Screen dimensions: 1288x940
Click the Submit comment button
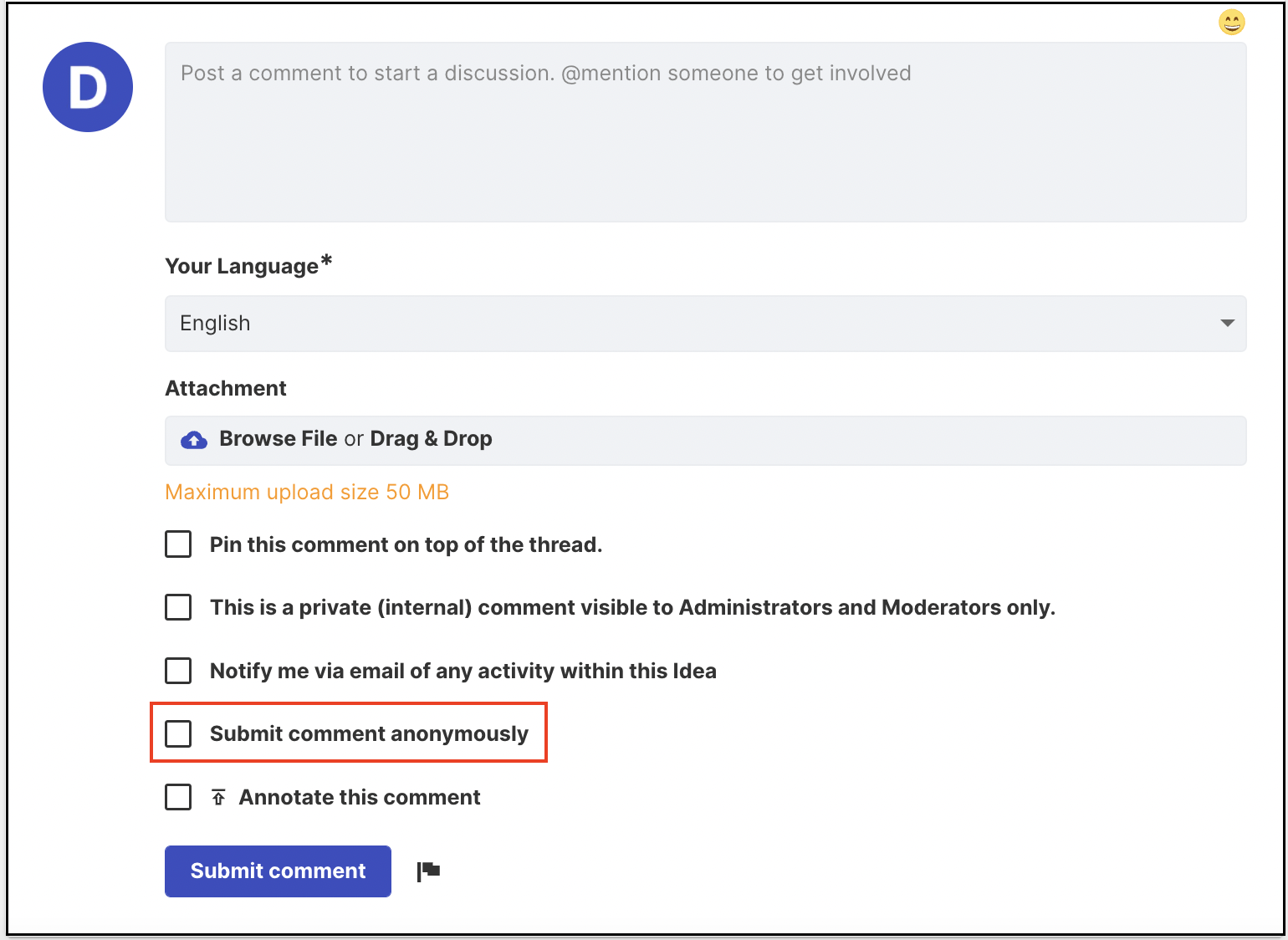pyautogui.click(x=278, y=871)
